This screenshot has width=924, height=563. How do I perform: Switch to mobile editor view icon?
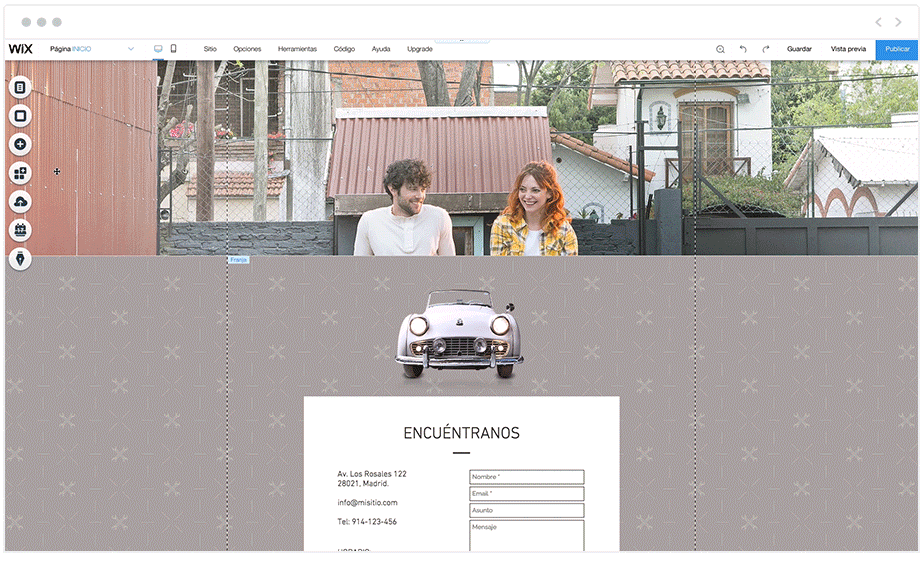point(173,49)
